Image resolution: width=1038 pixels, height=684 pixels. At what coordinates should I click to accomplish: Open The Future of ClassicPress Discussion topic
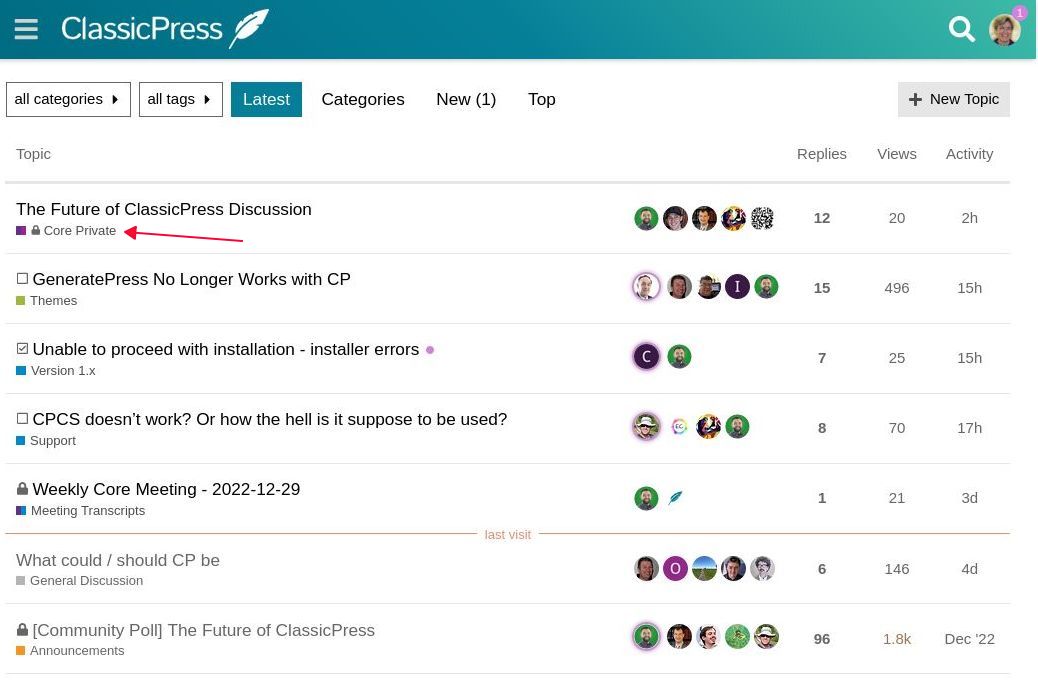pos(164,209)
